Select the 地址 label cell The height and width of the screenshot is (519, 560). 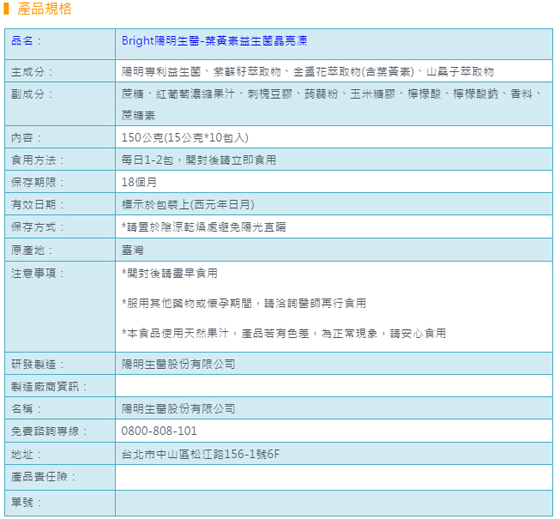pyautogui.click(x=60, y=454)
